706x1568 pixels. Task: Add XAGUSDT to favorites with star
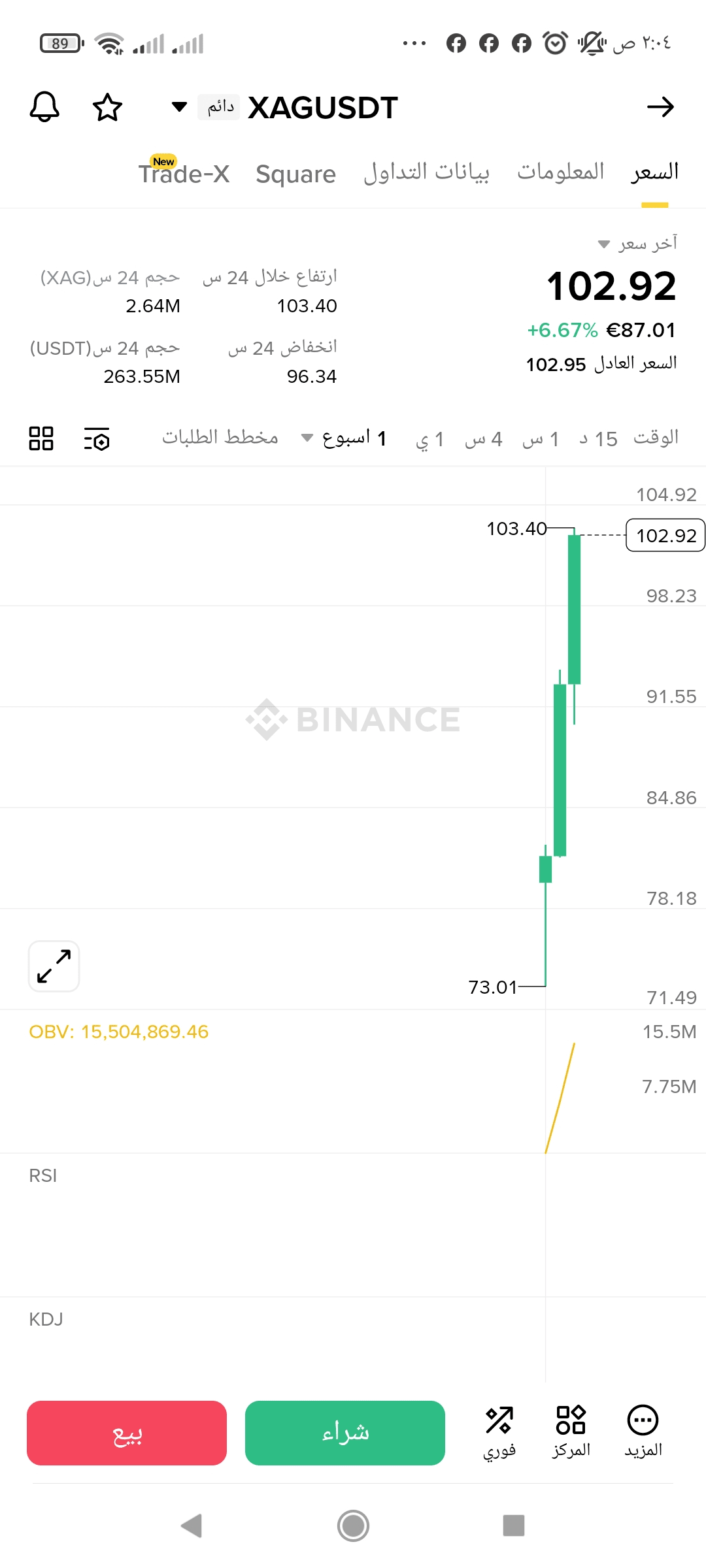(107, 107)
